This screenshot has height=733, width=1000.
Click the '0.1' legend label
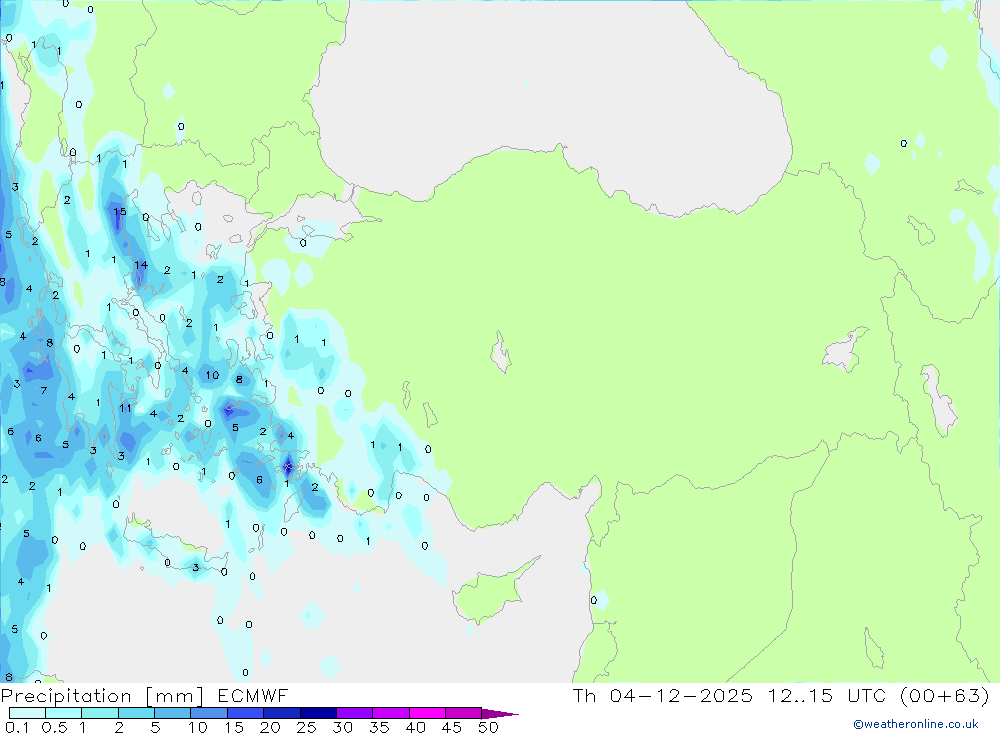(17, 727)
